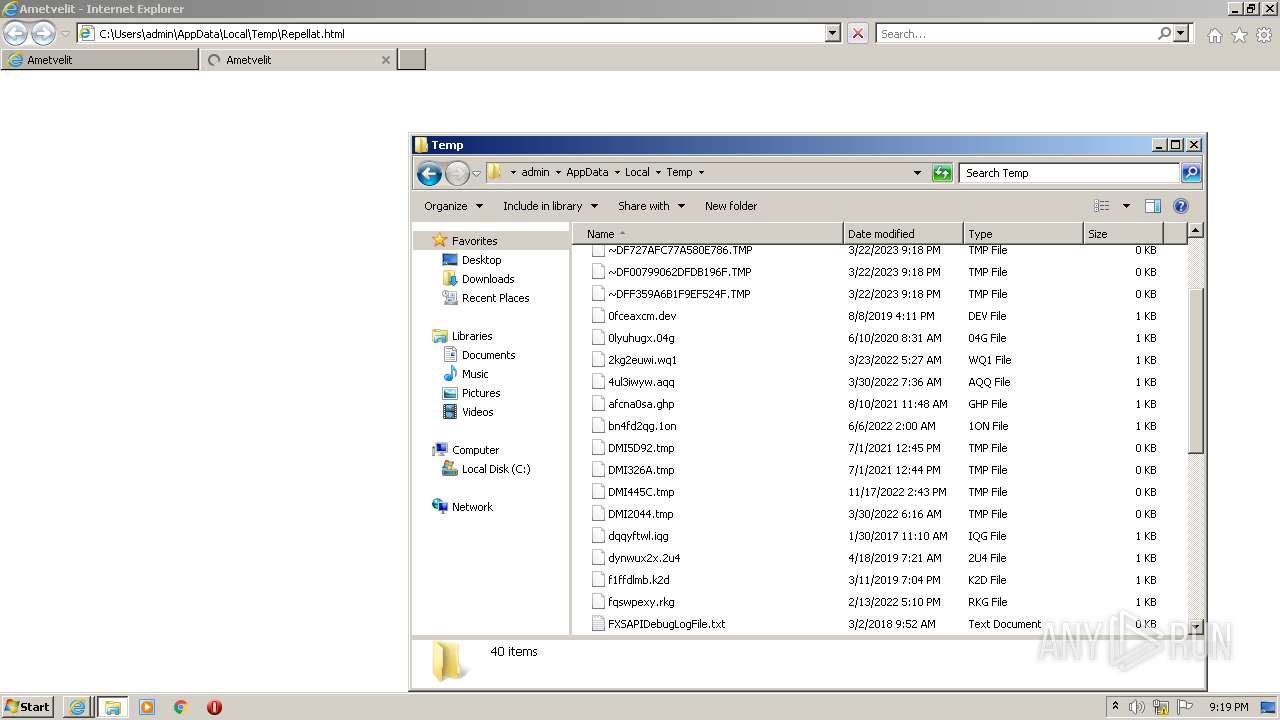Open Documents library

point(488,355)
